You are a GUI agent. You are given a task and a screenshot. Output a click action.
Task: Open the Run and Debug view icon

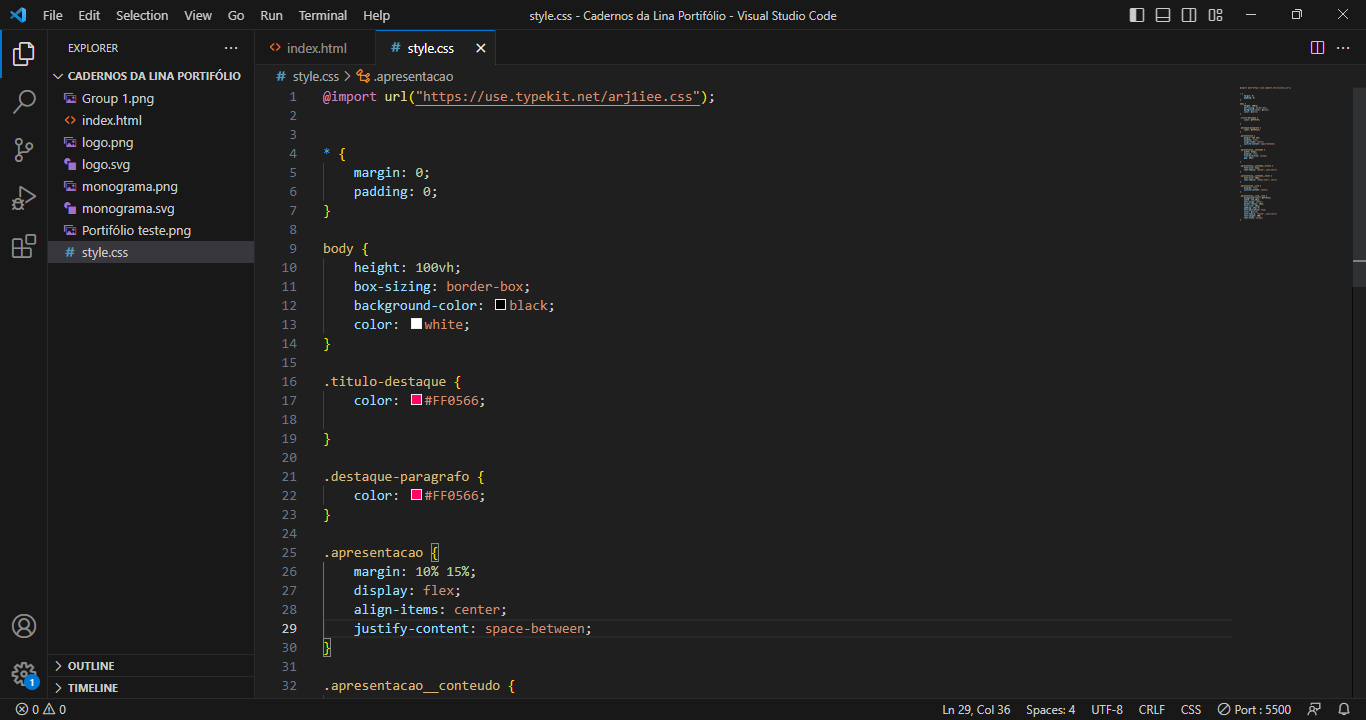click(24, 198)
